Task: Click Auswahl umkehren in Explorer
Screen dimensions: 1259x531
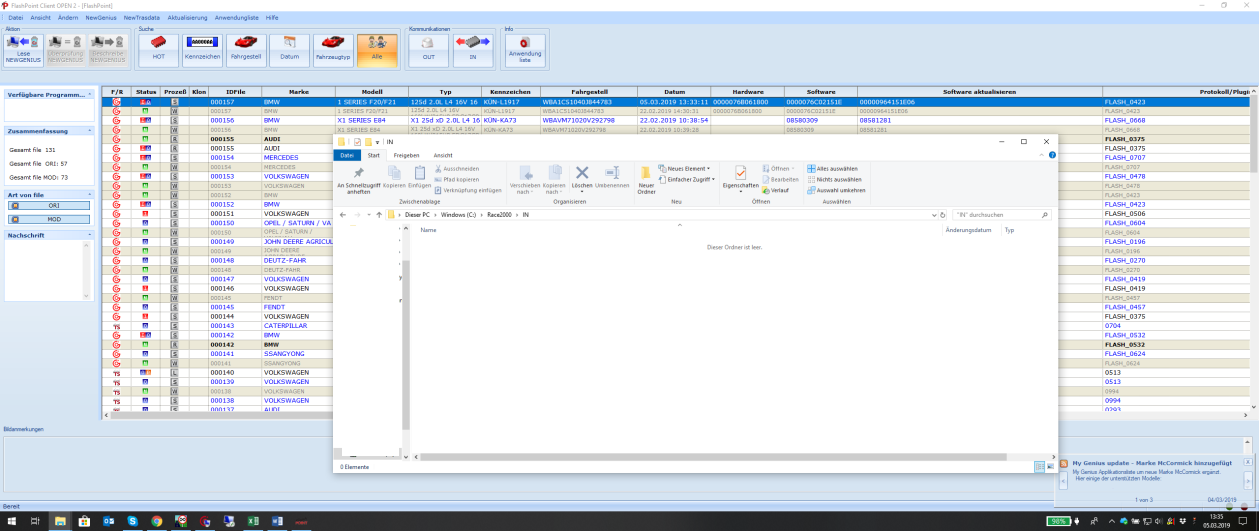Action: click(836, 190)
